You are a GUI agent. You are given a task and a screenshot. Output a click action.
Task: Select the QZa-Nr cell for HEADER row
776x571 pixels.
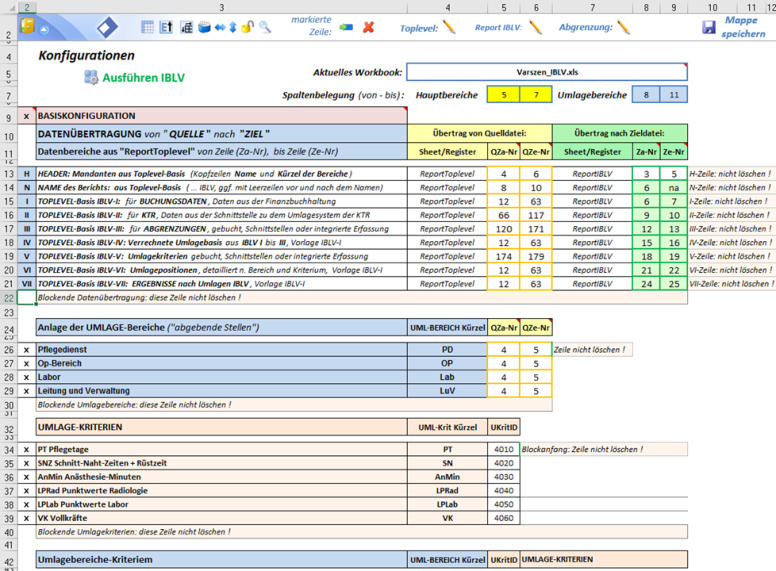click(x=504, y=173)
